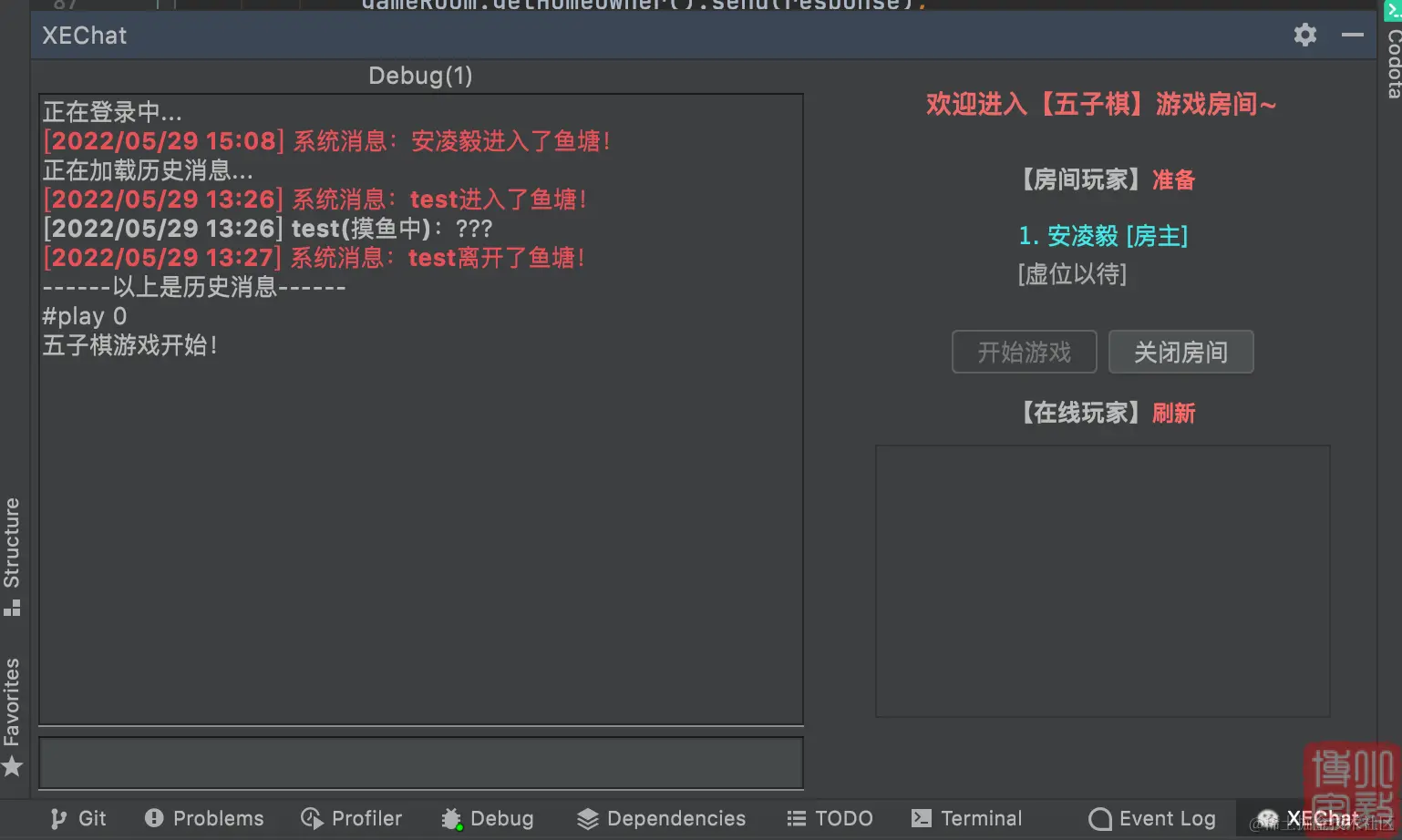Click the empty slot [虚位以待]
This screenshot has height=840, width=1402.
(x=1072, y=274)
